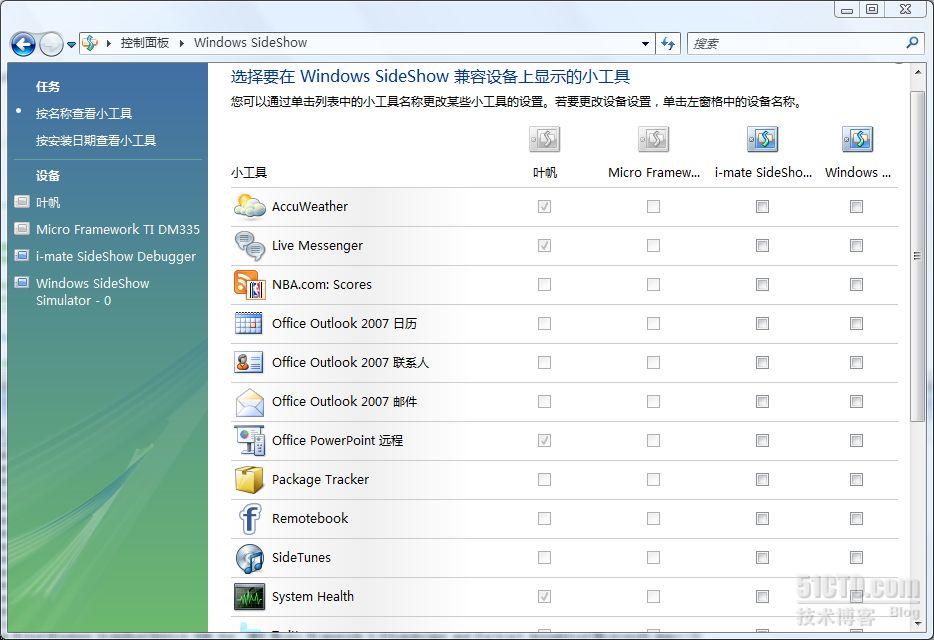The height and width of the screenshot is (640, 934).
Task: Enable AccuWeather for Micro Framew... device
Action: [x=653, y=206]
